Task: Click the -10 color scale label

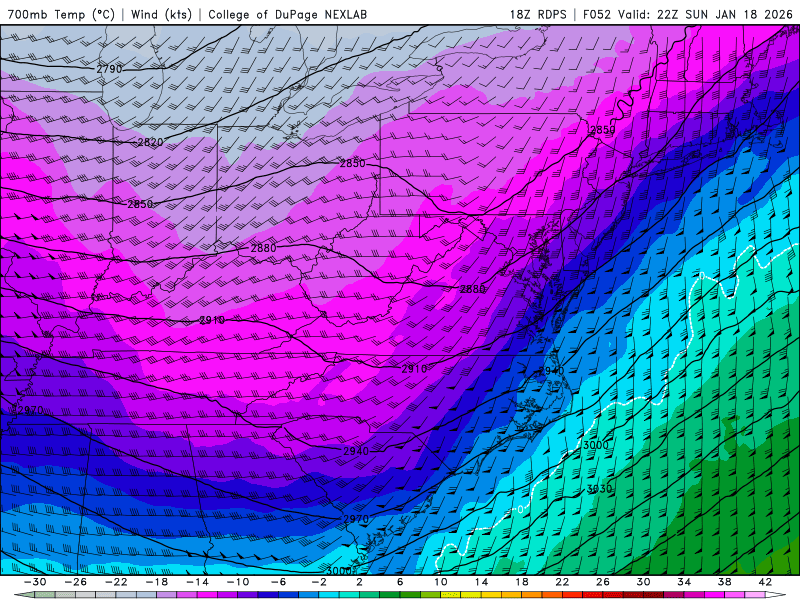Action: tap(238, 582)
